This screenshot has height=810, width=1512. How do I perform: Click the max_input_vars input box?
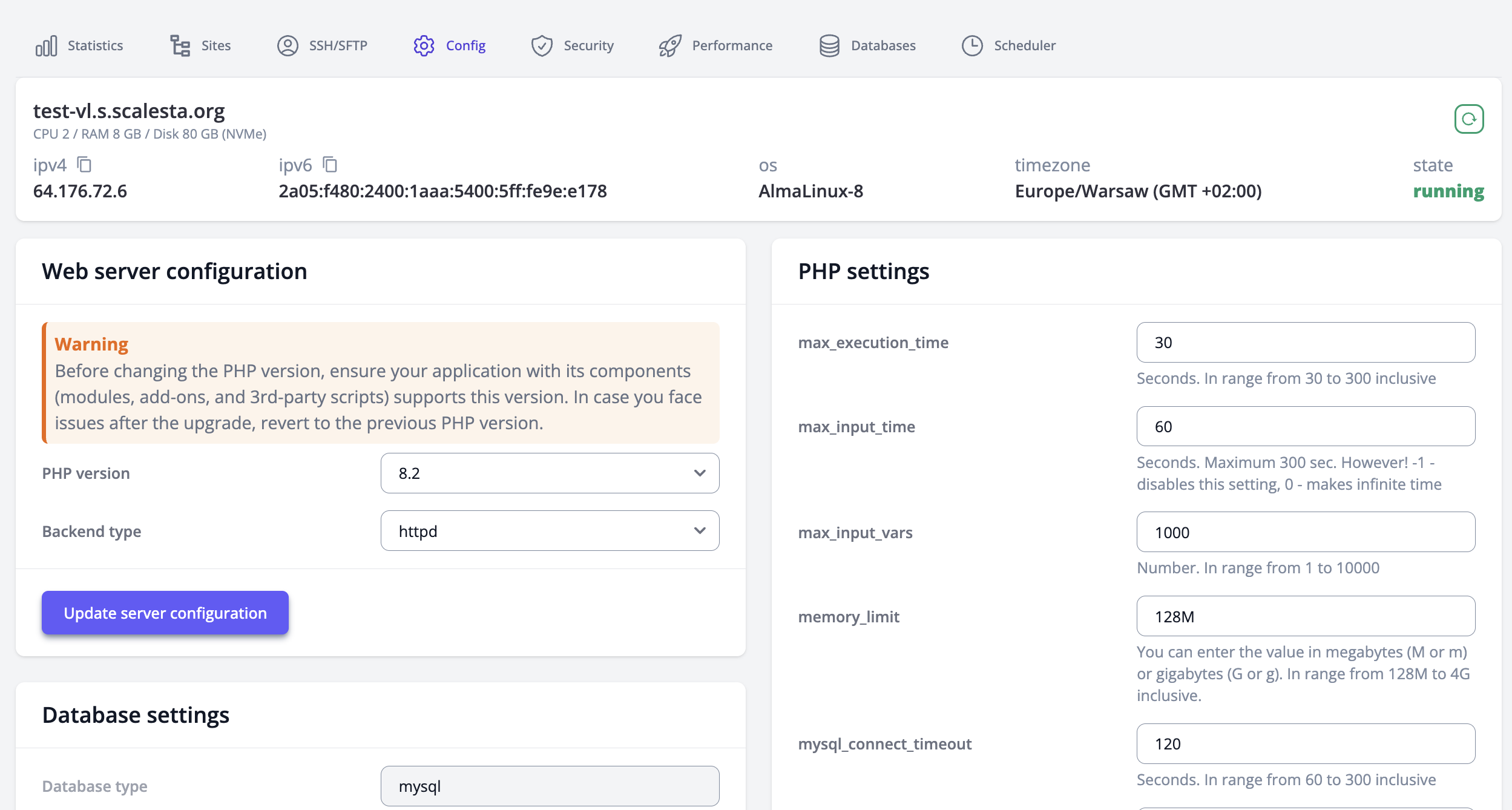[1306, 532]
